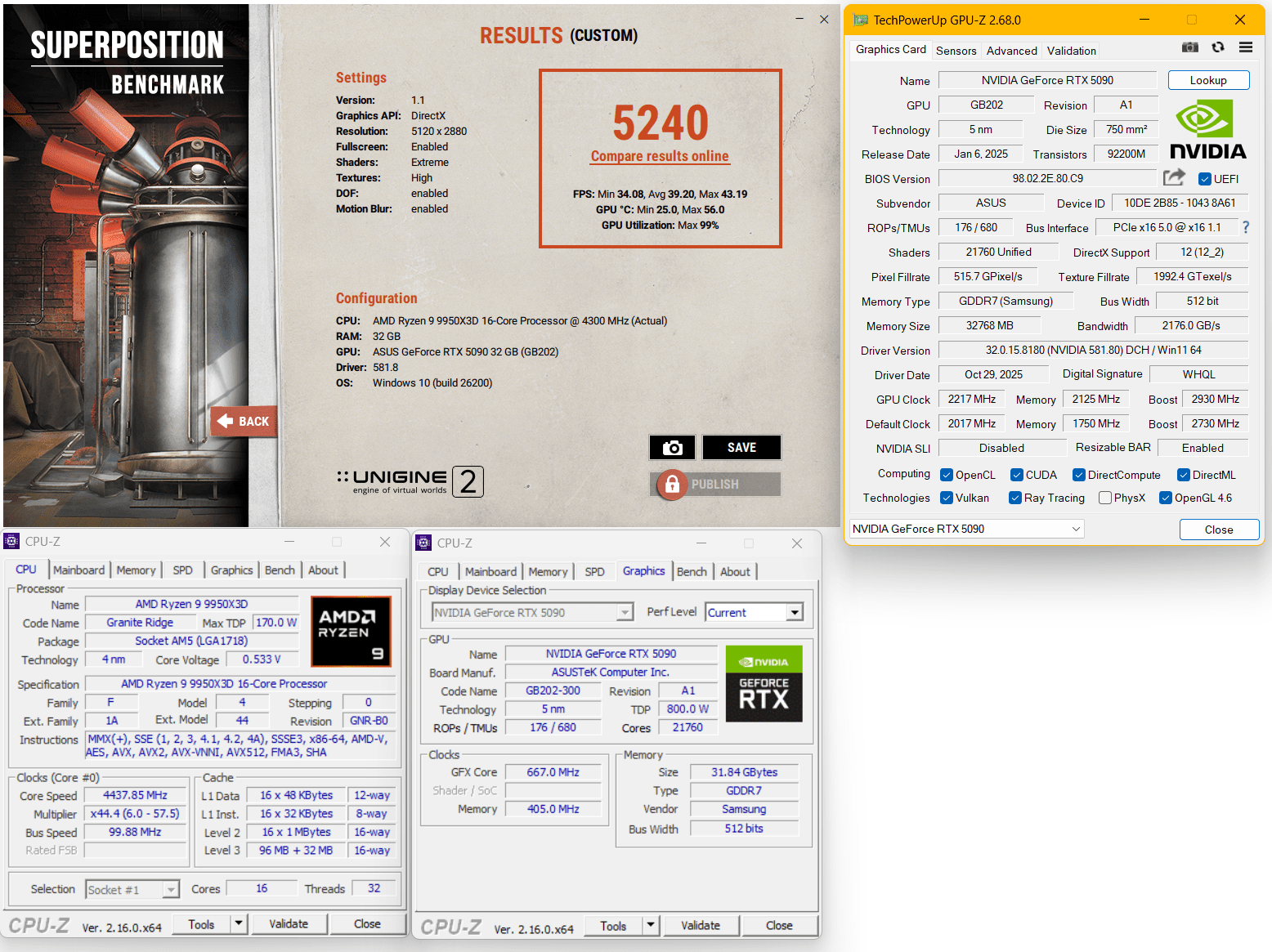Click the Memory Size value 32768 MB
This screenshot has width=1272, height=952.
[x=989, y=325]
